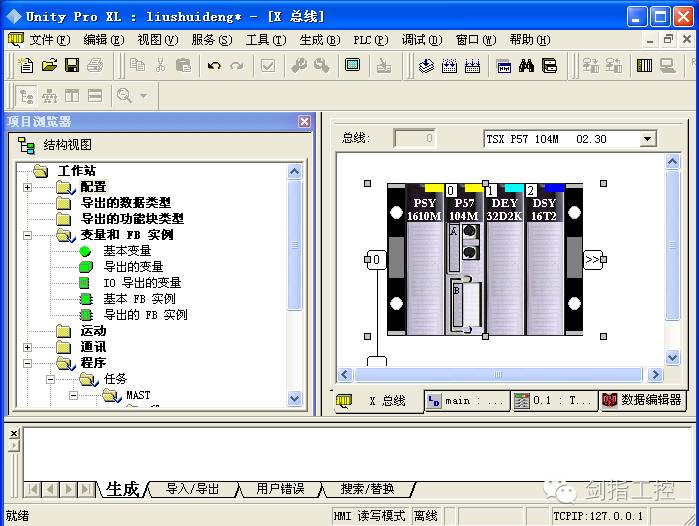Click the Cut scissors icon
699x526 pixels.
click(160, 66)
